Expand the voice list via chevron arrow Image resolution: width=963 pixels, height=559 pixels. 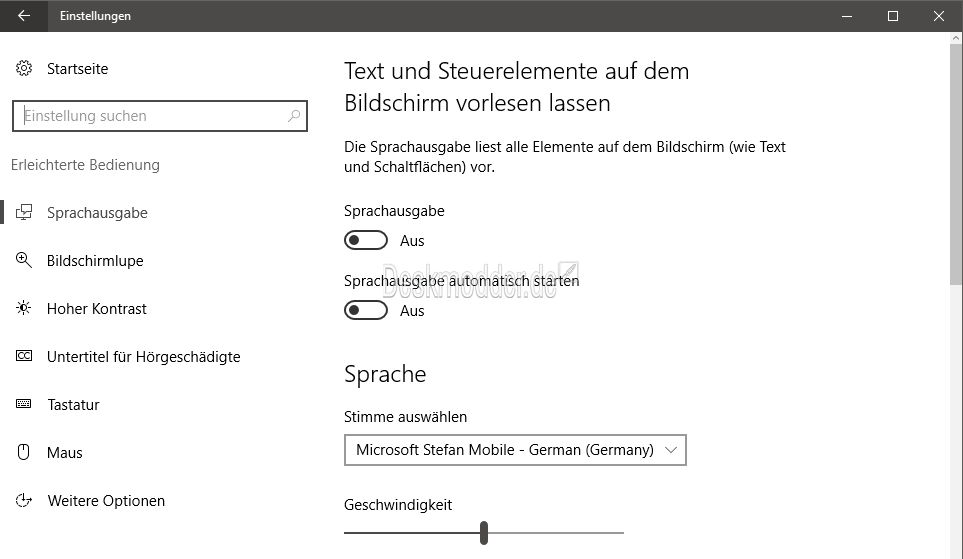tap(671, 450)
